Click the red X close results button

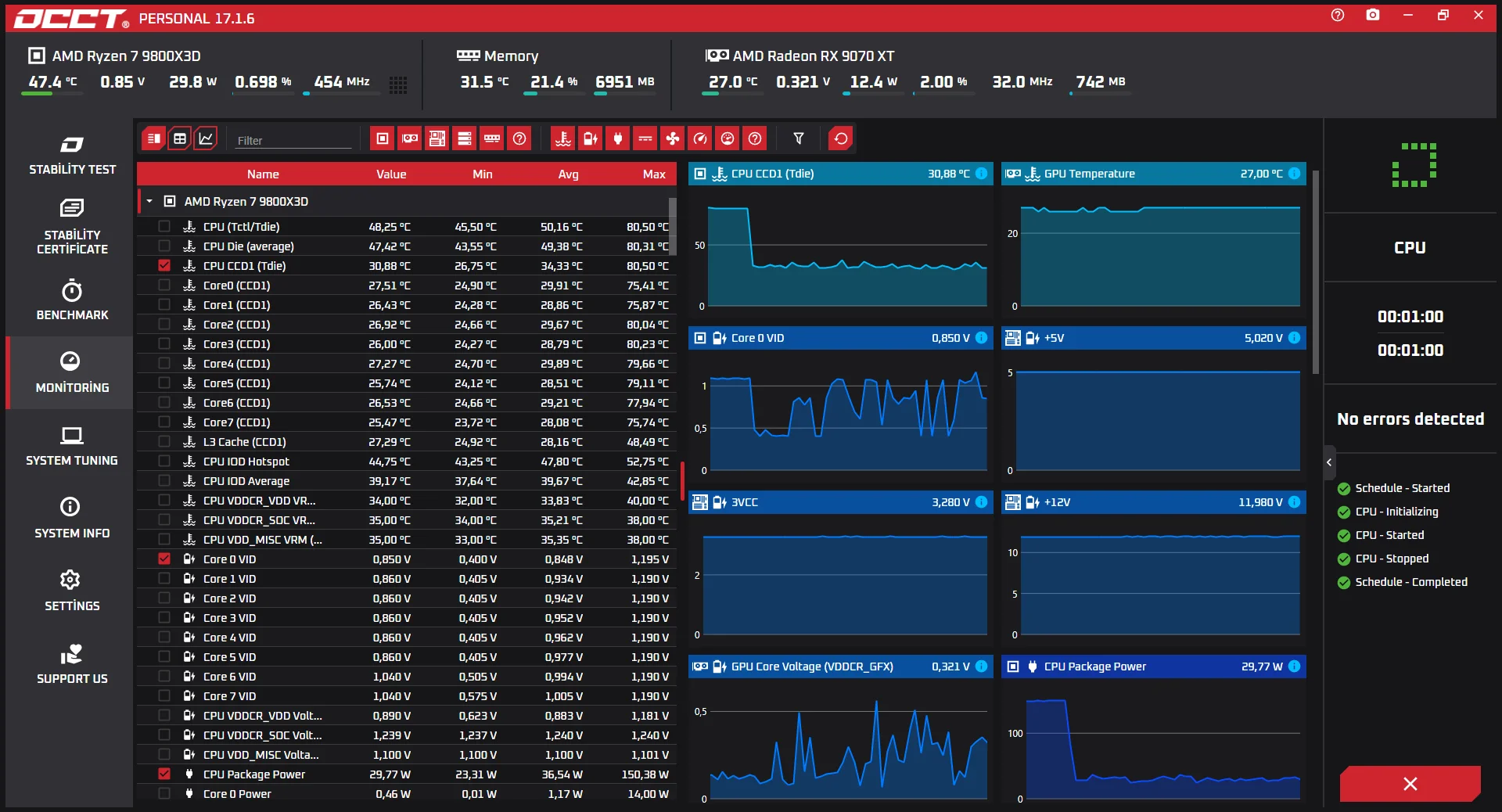[1410, 784]
